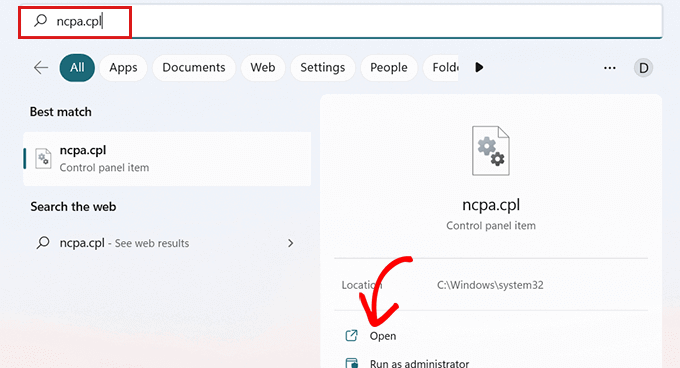The height and width of the screenshot is (368, 680).
Task: Open the three-dot options menu
Action: [x=610, y=68]
